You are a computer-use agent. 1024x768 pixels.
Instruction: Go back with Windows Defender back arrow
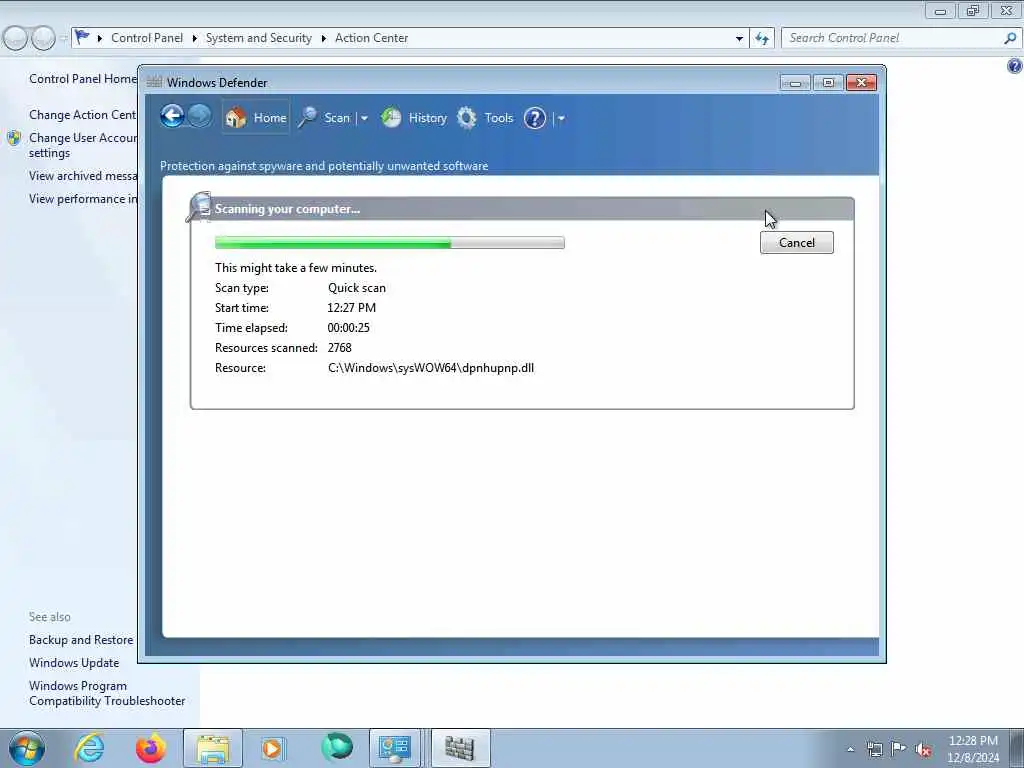click(172, 117)
